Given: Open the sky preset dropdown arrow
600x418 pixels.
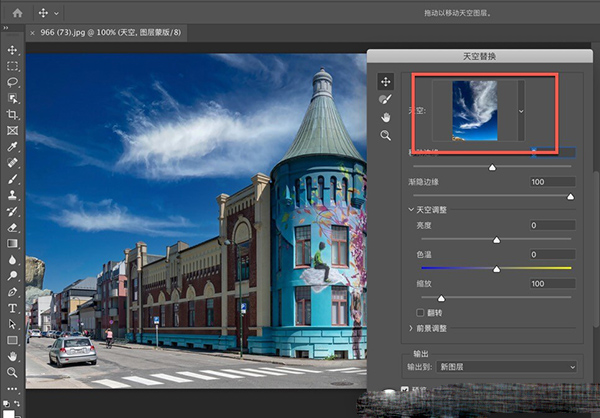Looking at the screenshot, I should [522, 110].
